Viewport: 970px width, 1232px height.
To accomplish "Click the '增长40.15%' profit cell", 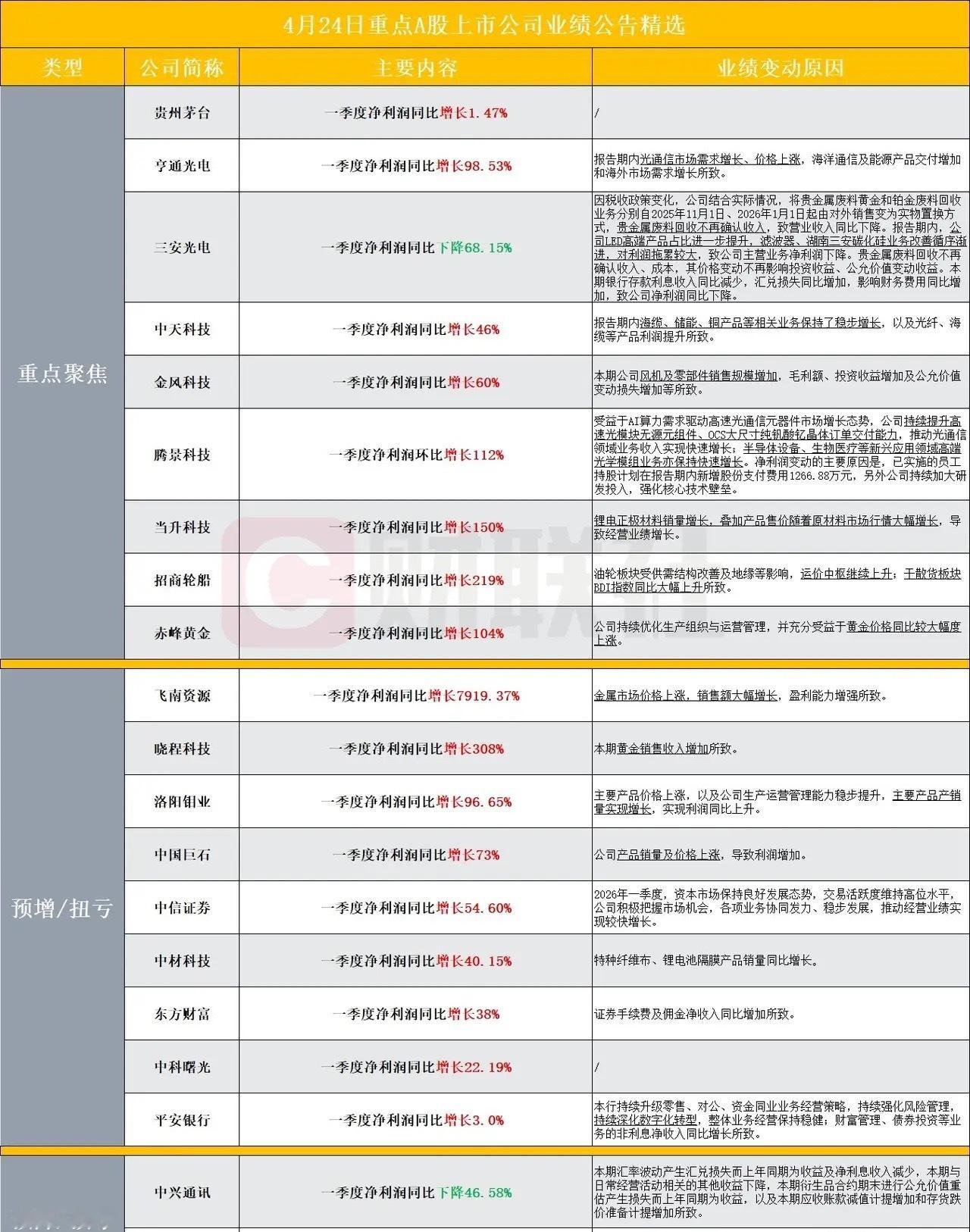I will (x=415, y=961).
